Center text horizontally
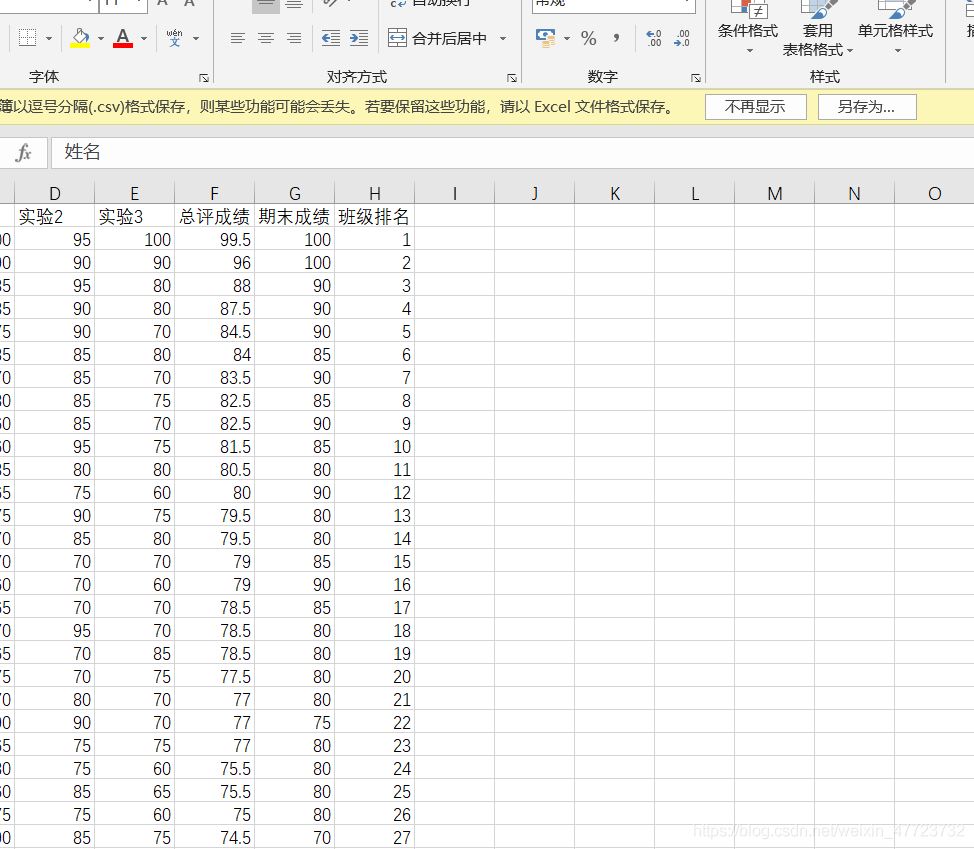Viewport: 974px width, 849px height. tap(266, 39)
